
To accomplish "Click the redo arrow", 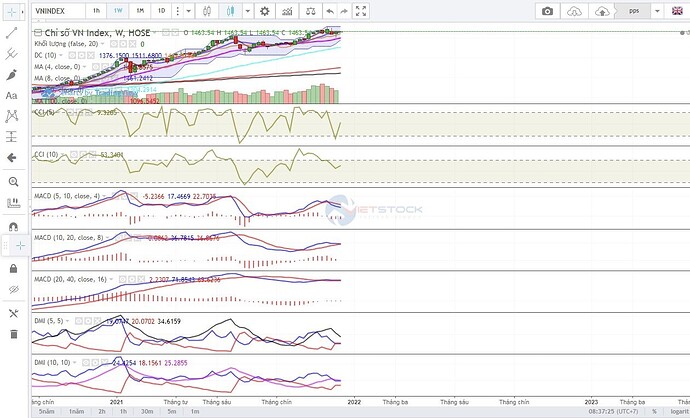I will click(344, 11).
